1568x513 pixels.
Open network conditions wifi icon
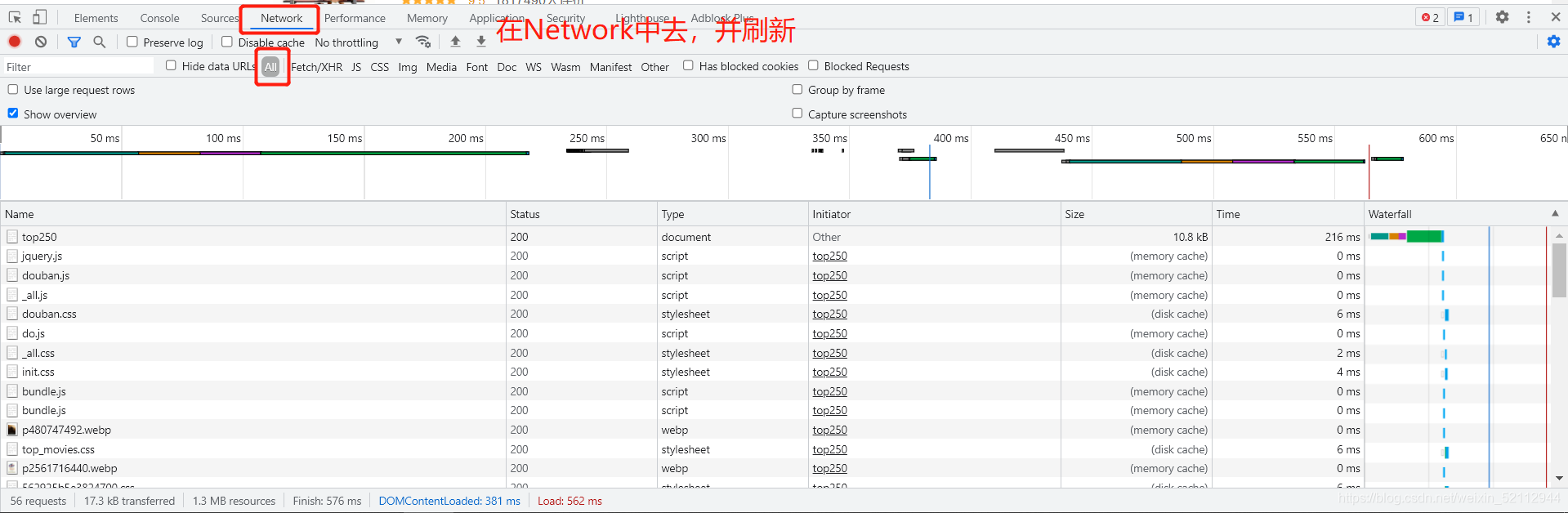[x=423, y=42]
